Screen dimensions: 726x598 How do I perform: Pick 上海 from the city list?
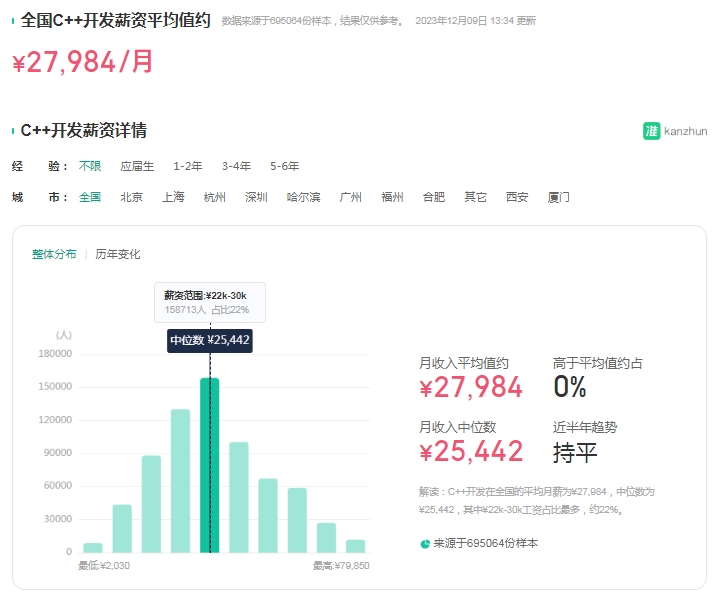click(173, 197)
